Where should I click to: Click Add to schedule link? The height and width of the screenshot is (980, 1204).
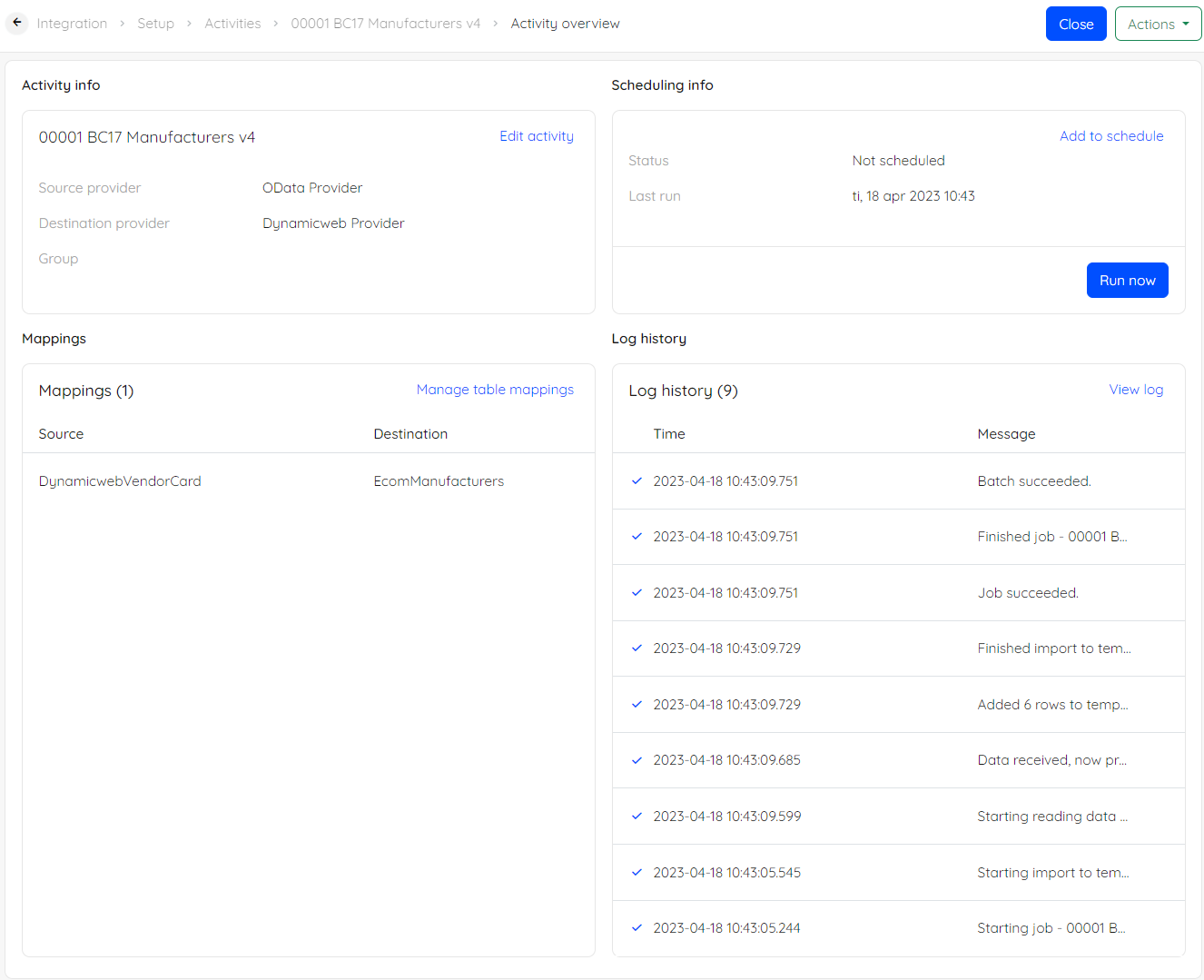(1111, 136)
